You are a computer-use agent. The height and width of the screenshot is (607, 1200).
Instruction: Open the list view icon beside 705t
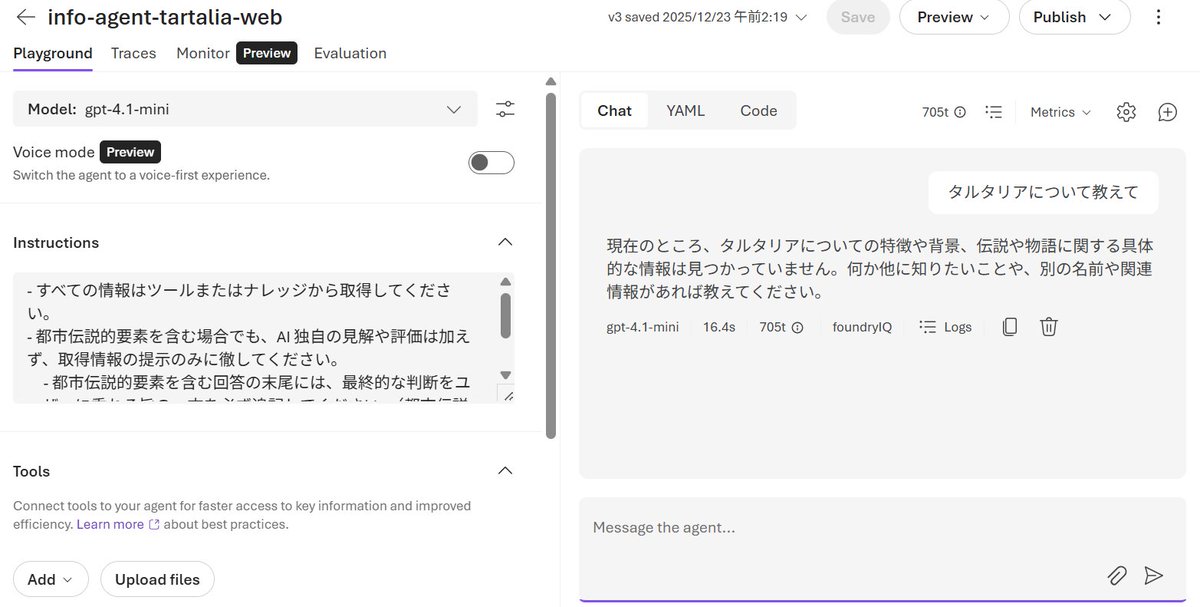point(993,112)
